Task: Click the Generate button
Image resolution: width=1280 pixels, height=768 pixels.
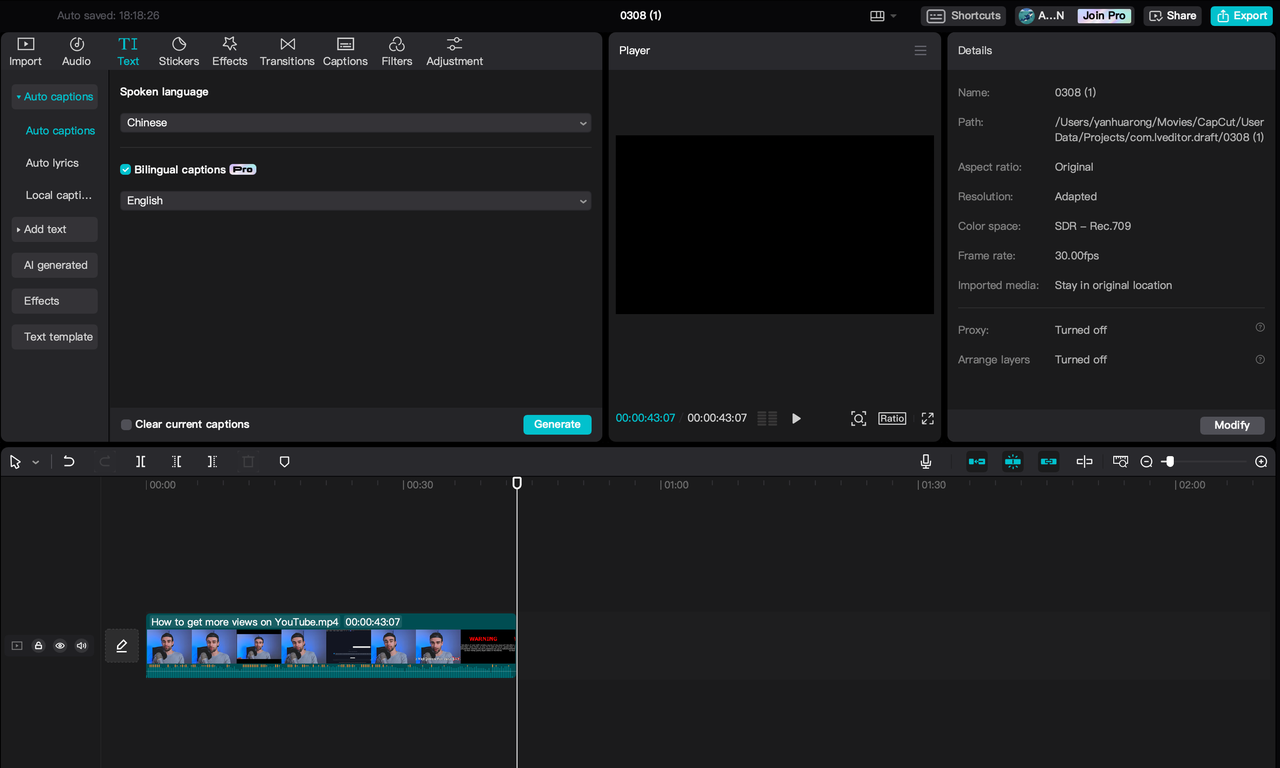Action: (557, 424)
